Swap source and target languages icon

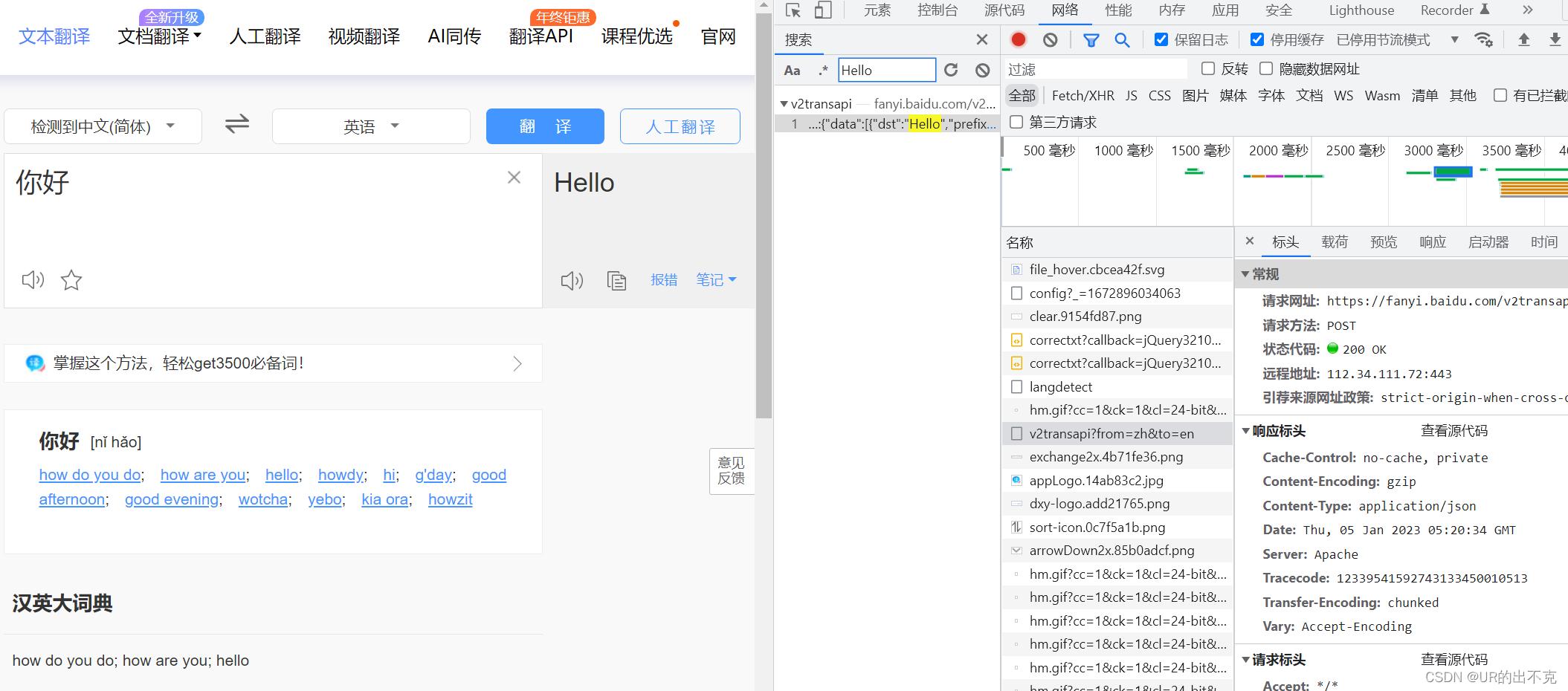point(237,124)
